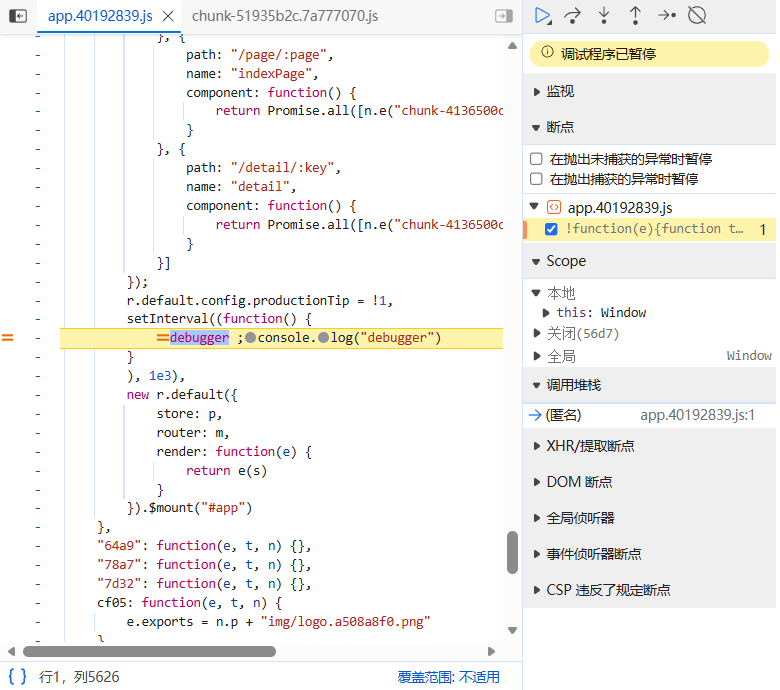Viewport: 780px width, 690px height.
Task: Toggle the file navigator sidebar icon
Action: pyautogui.click(x=18, y=16)
